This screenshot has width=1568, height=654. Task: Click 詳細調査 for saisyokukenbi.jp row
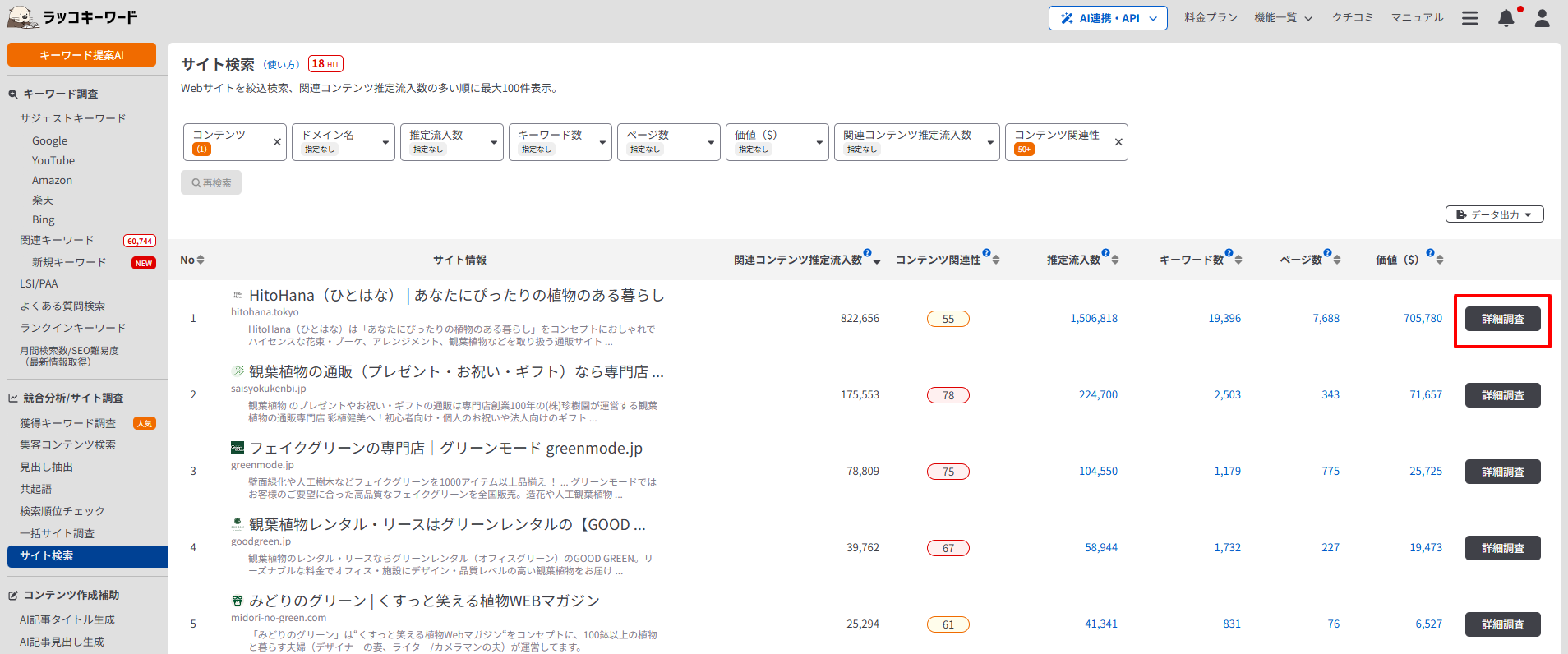click(x=1502, y=395)
